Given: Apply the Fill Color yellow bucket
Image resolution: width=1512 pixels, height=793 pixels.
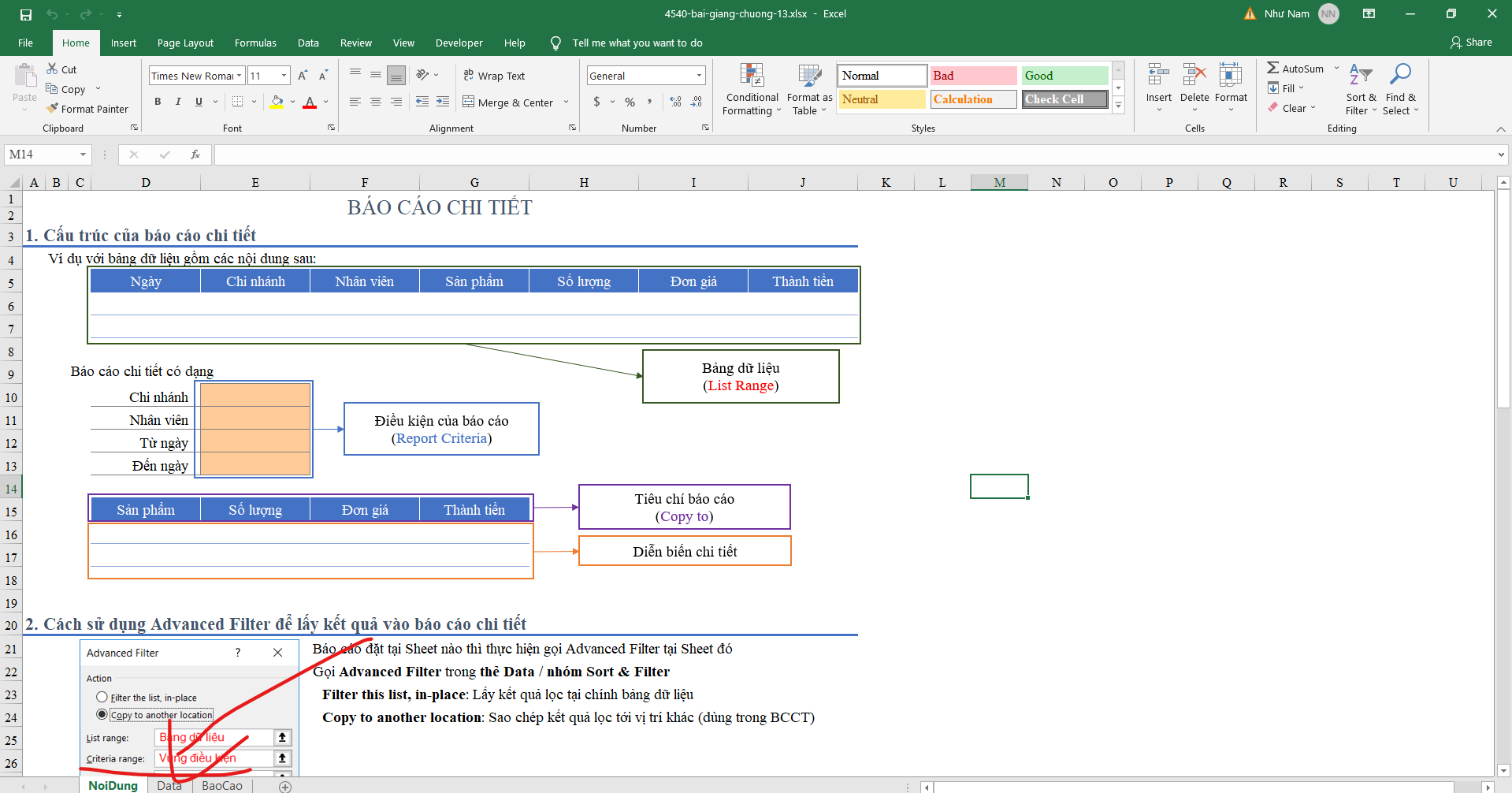Looking at the screenshot, I should tap(277, 102).
